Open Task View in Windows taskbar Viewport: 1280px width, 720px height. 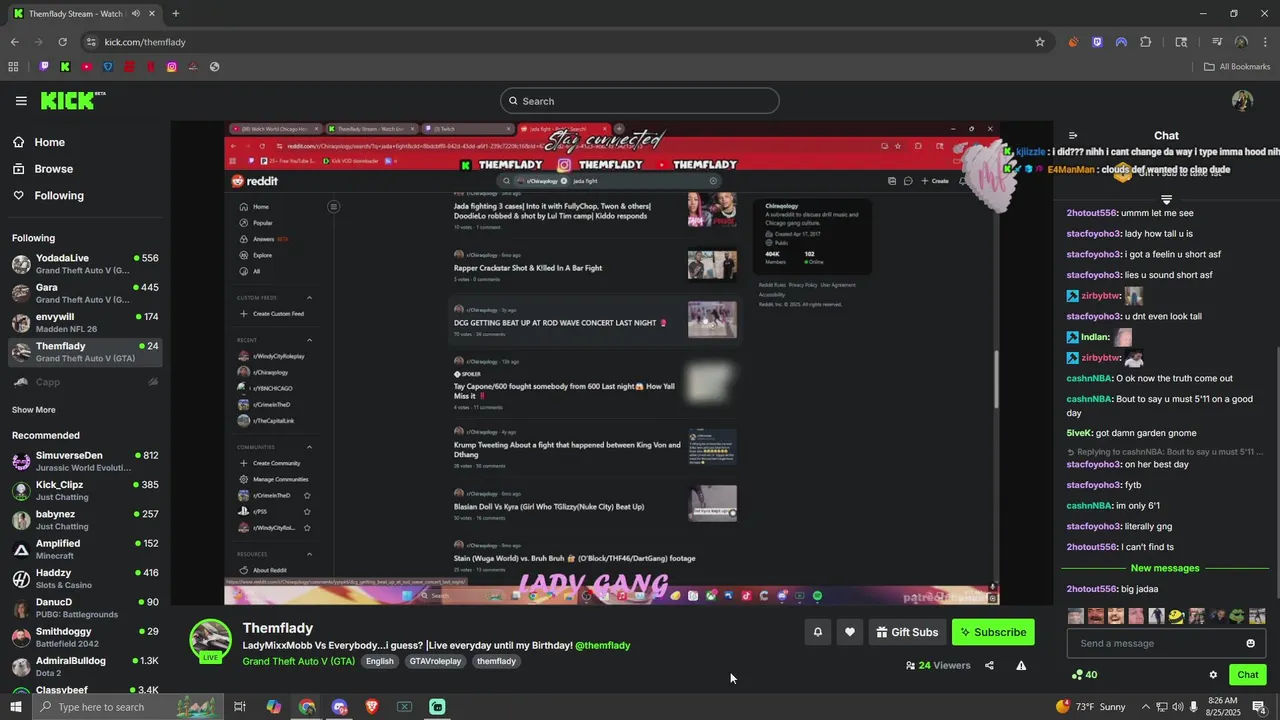point(240,707)
